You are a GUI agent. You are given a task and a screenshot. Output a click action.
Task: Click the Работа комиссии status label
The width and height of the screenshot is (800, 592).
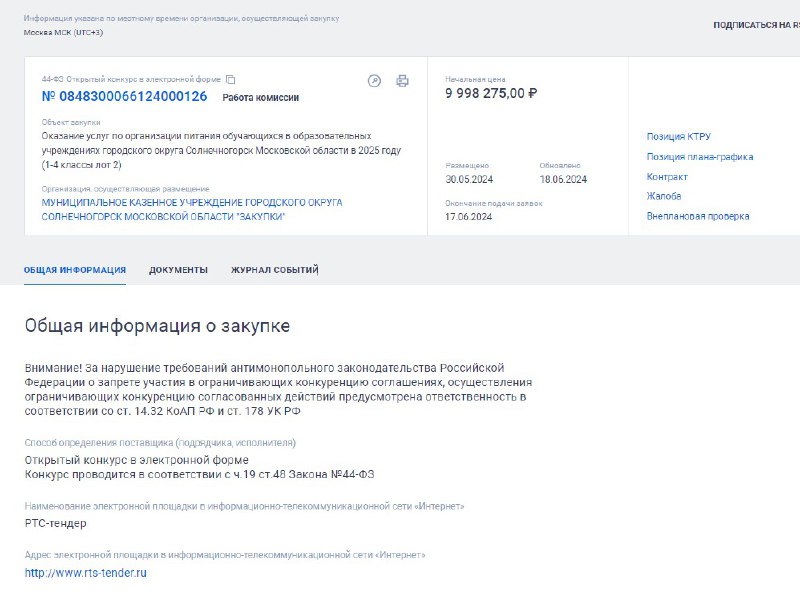[261, 97]
